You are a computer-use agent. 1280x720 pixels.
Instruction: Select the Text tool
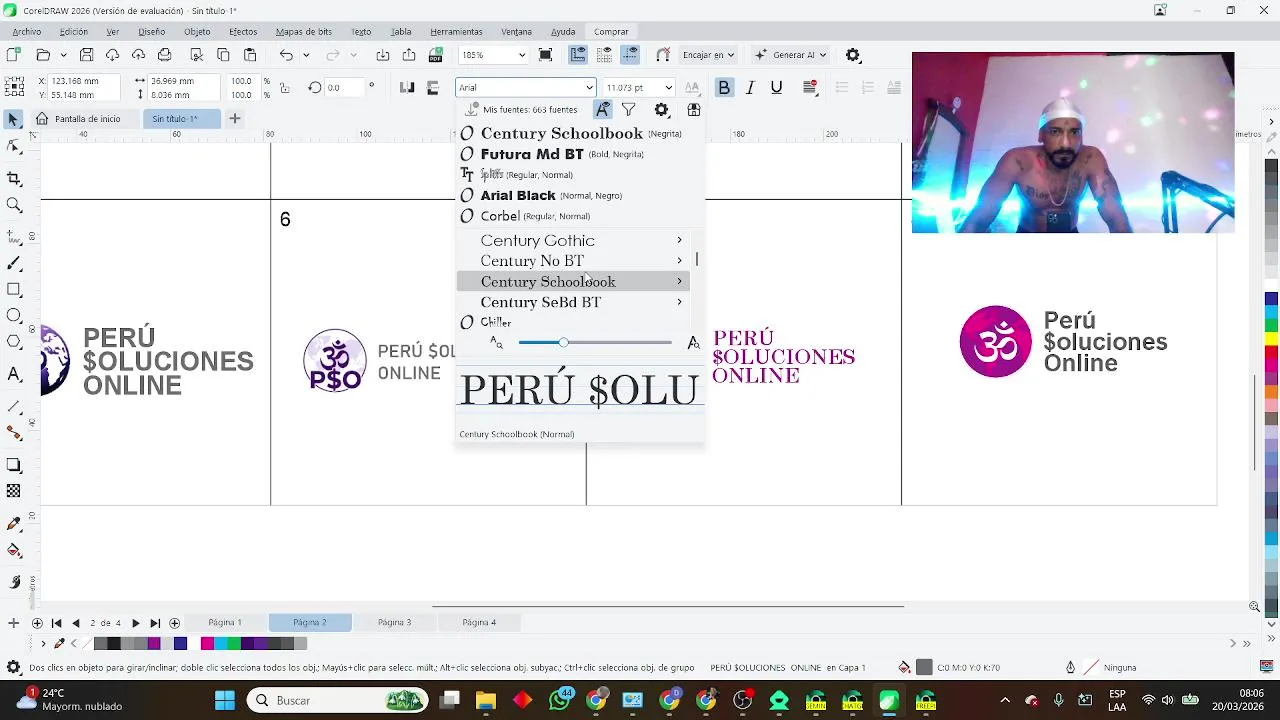pyautogui.click(x=13, y=374)
